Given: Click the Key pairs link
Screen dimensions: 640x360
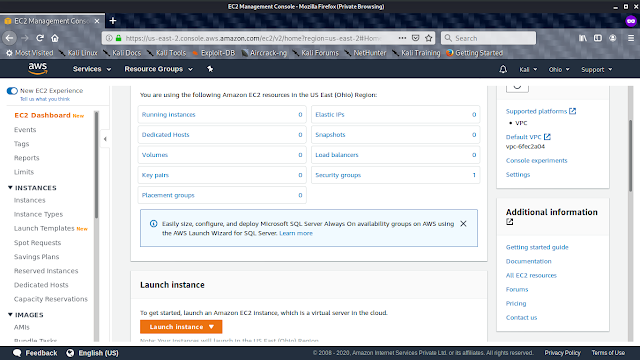Looking at the screenshot, I should coord(155,175).
